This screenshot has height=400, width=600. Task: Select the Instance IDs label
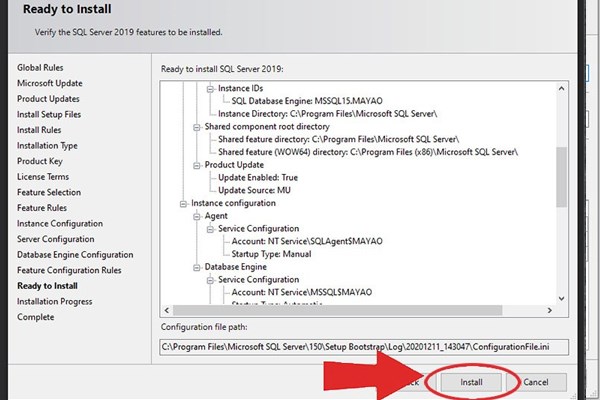(x=241, y=88)
